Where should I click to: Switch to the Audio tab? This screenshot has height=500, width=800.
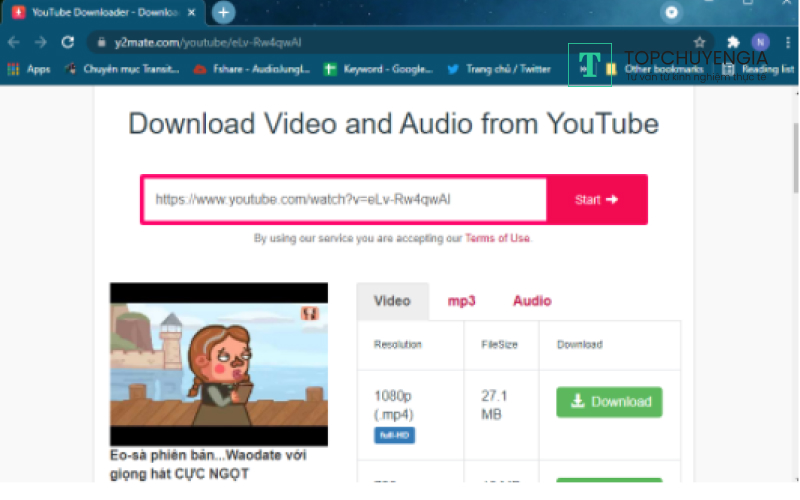(x=531, y=301)
